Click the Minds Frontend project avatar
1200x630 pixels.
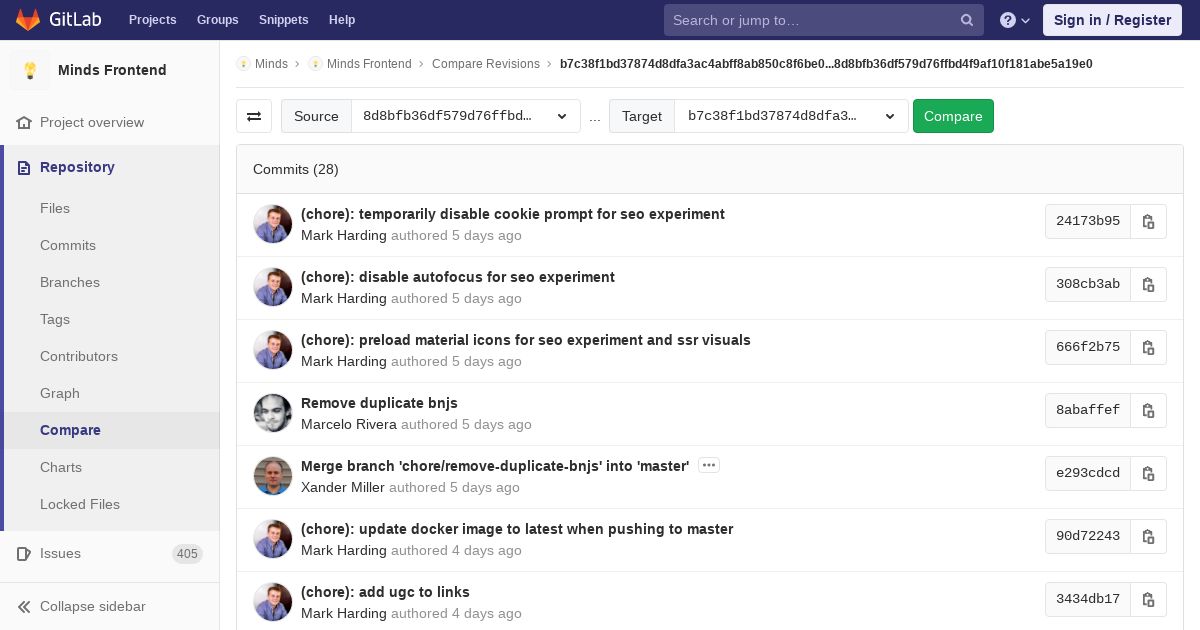(x=30, y=70)
